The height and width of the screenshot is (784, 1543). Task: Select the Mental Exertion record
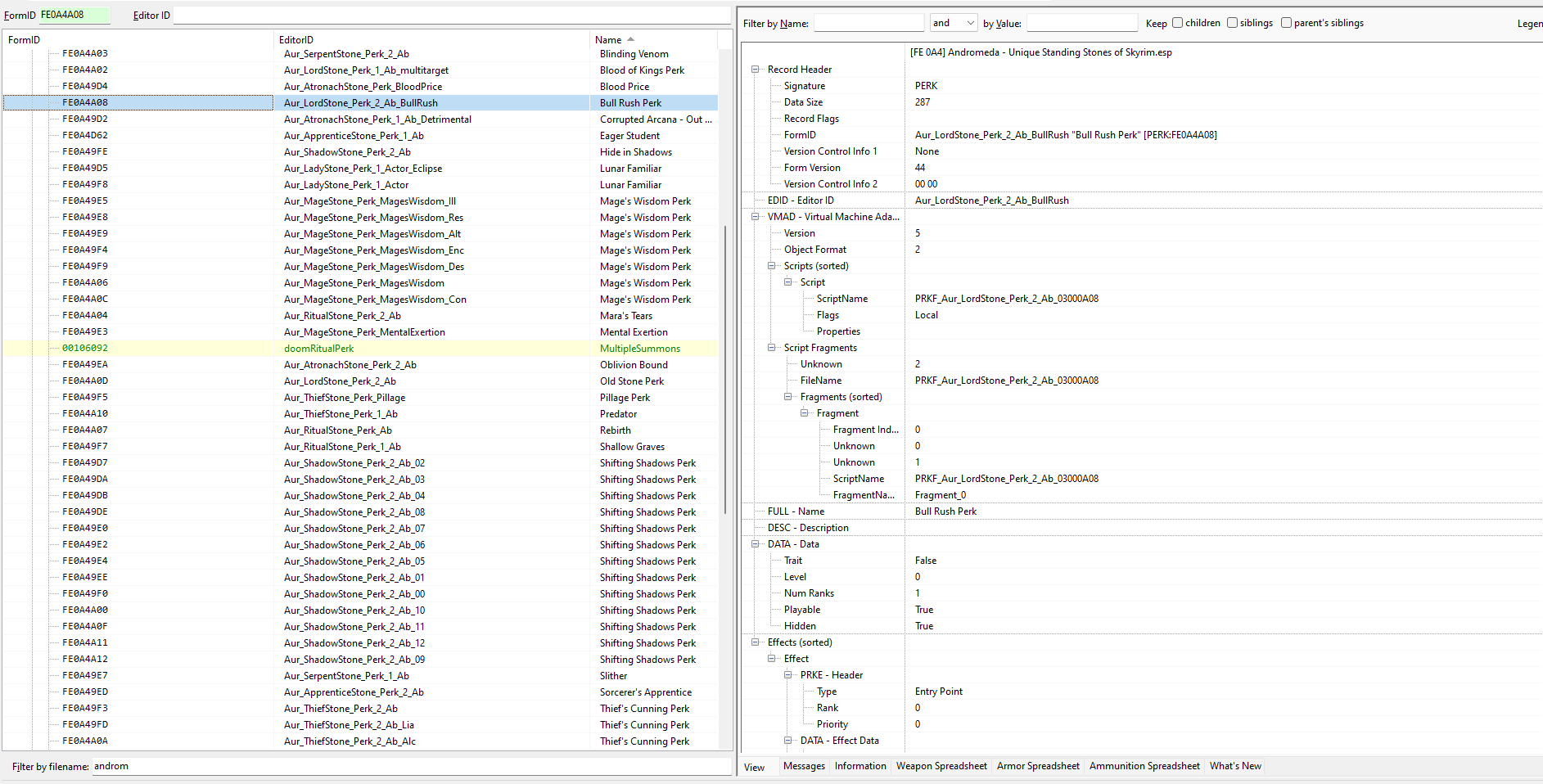click(360, 332)
